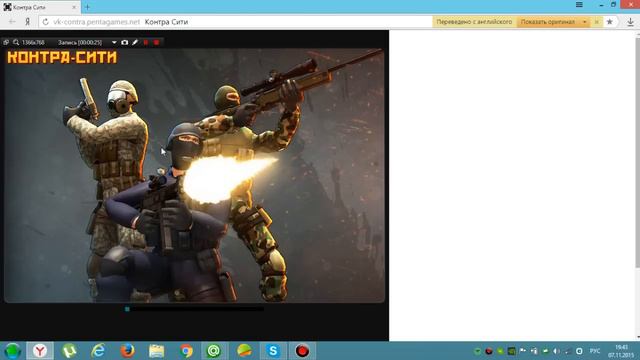Click the recorder magnifier zoom icon
The height and width of the screenshot is (360, 640).
pos(16,42)
